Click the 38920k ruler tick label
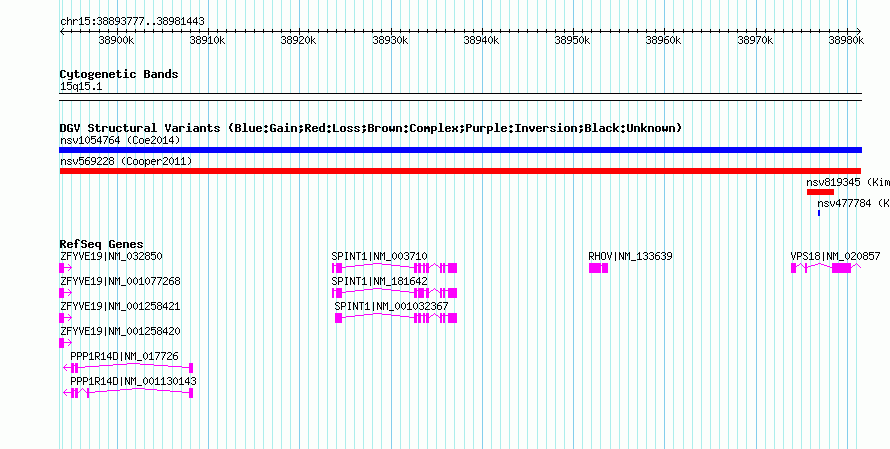890x449 pixels. [x=299, y=40]
